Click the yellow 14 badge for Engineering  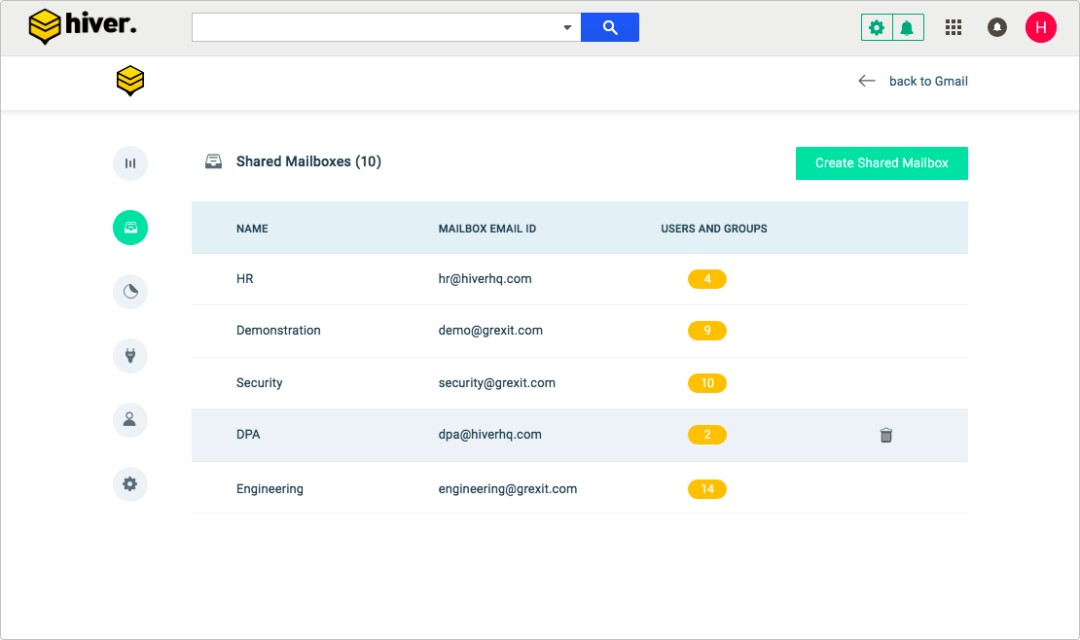point(707,489)
